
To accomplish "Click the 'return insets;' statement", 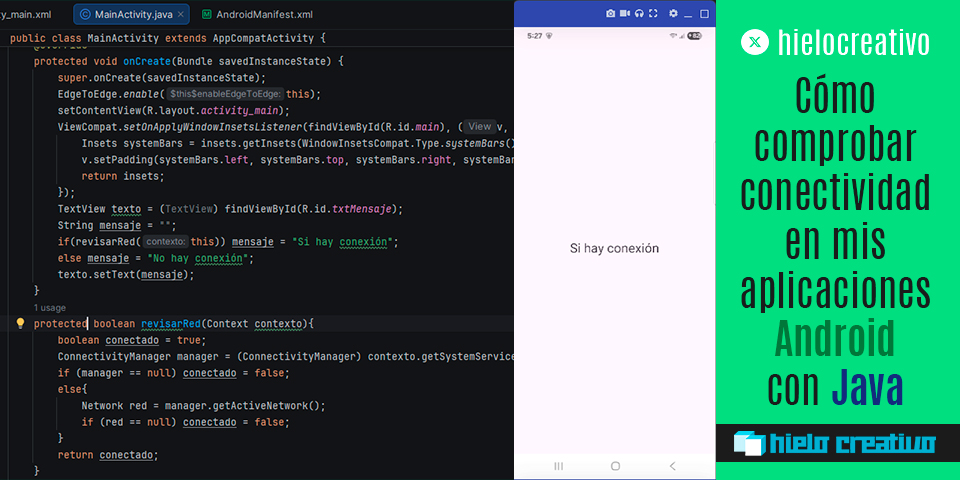I will (123, 176).
